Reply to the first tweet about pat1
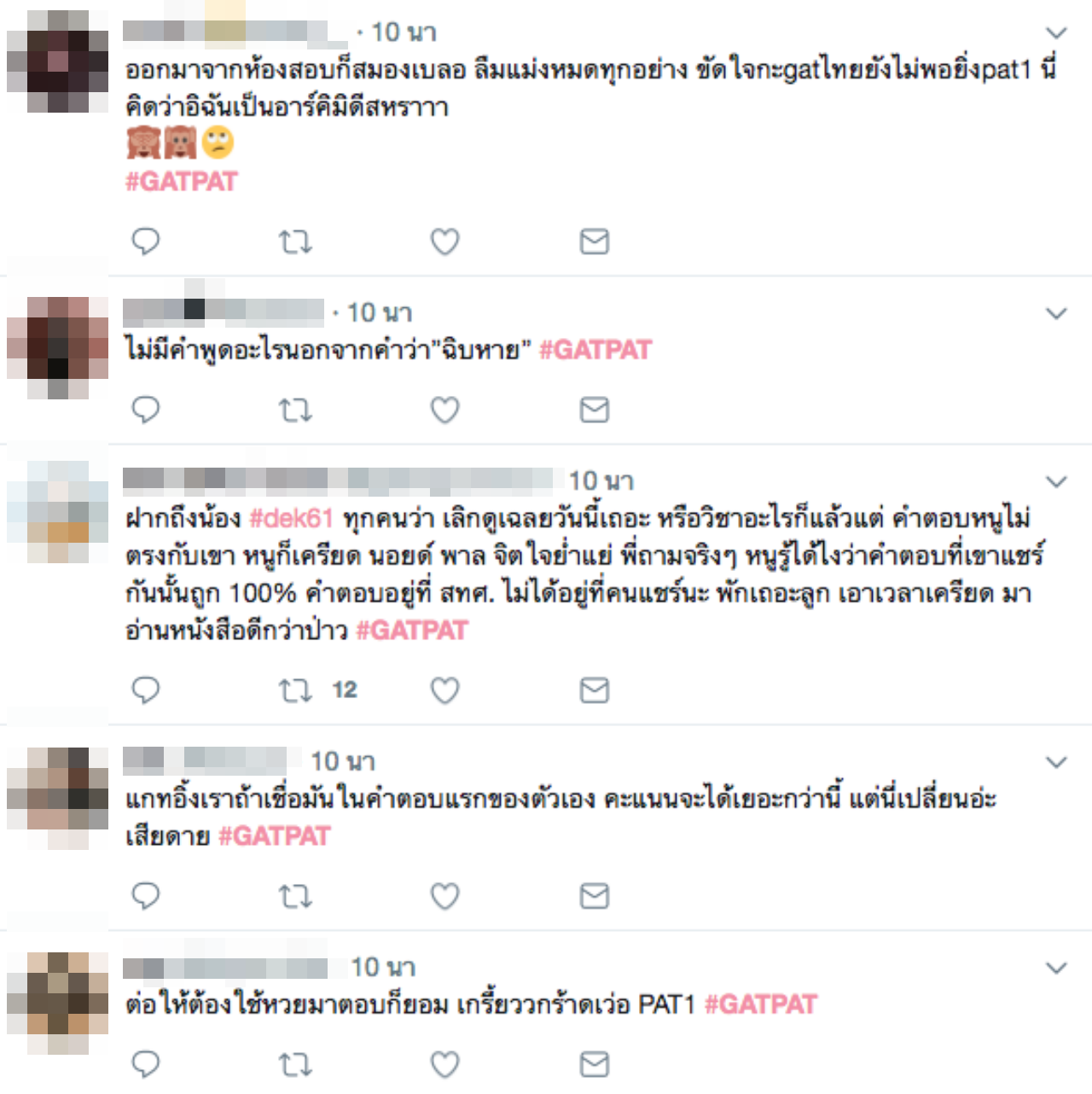Image resolution: width=1092 pixels, height=1094 pixels. pos(146,241)
